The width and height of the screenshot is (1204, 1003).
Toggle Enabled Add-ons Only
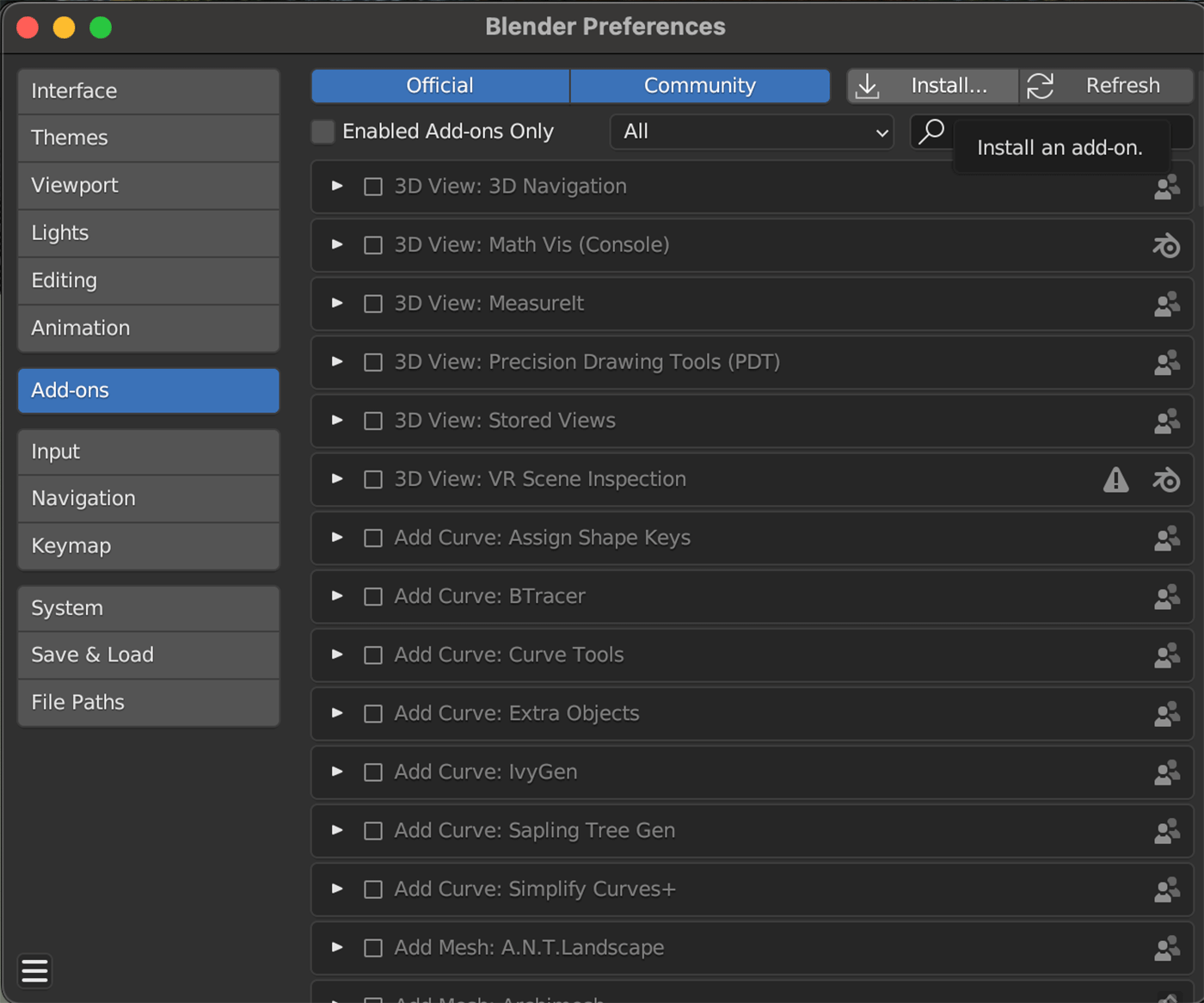(x=322, y=132)
